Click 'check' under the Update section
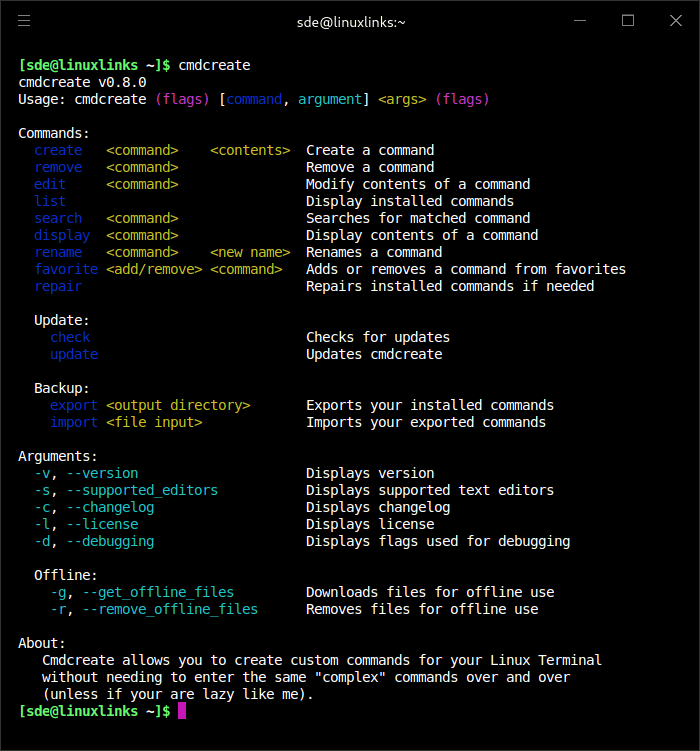The image size is (700, 751). pyautogui.click(x=70, y=338)
